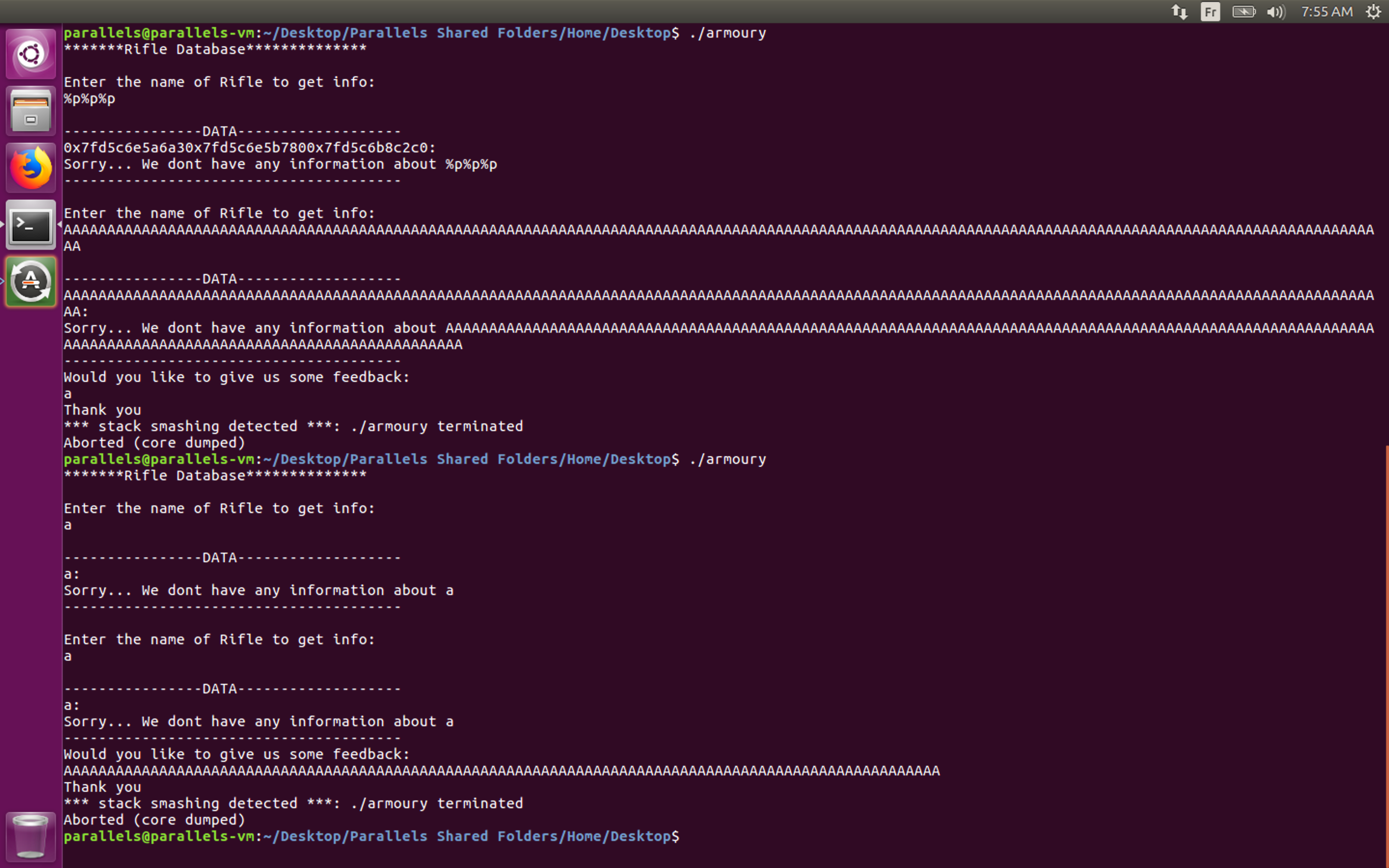Launch Firefox from the dock
Screen dimensions: 1389x868
pyautogui.click(x=31, y=168)
